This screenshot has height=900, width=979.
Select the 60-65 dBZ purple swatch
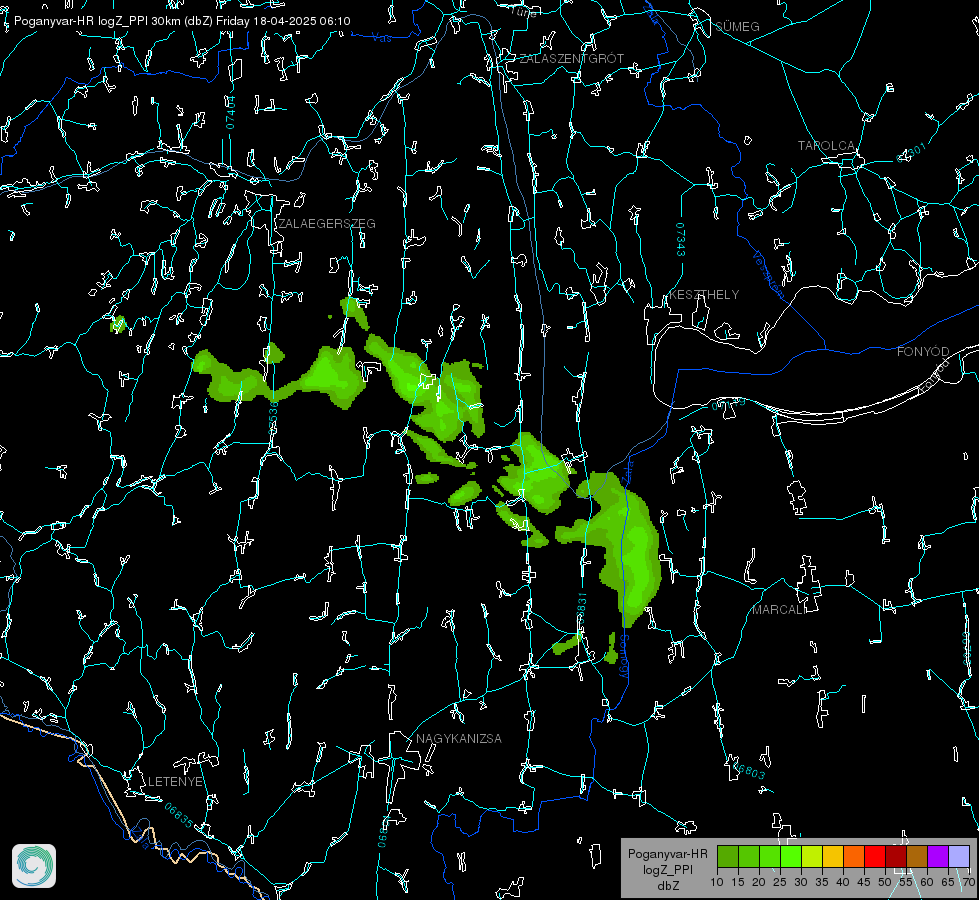click(938, 856)
